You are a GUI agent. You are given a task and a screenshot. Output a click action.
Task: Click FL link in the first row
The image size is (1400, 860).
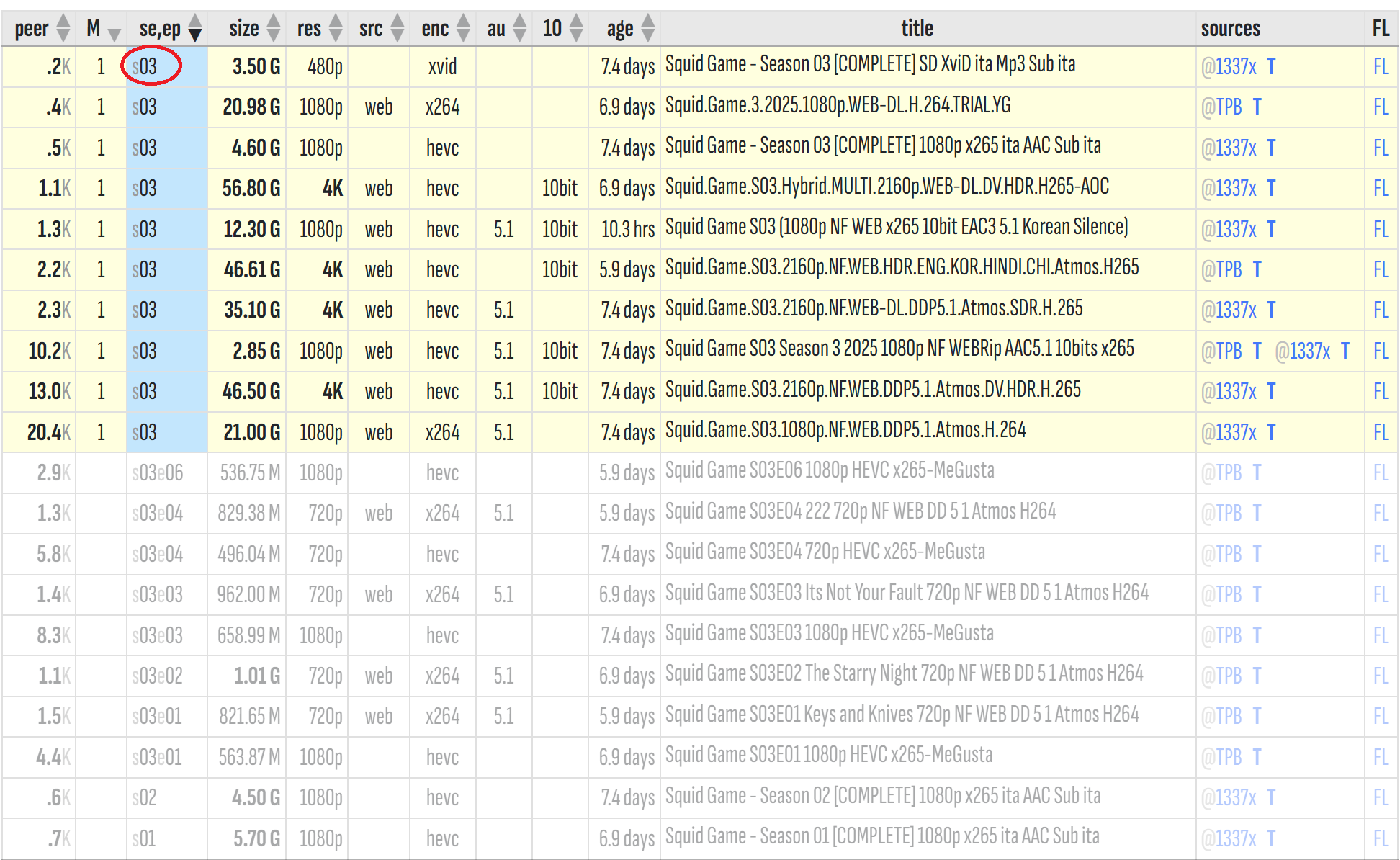click(1380, 67)
